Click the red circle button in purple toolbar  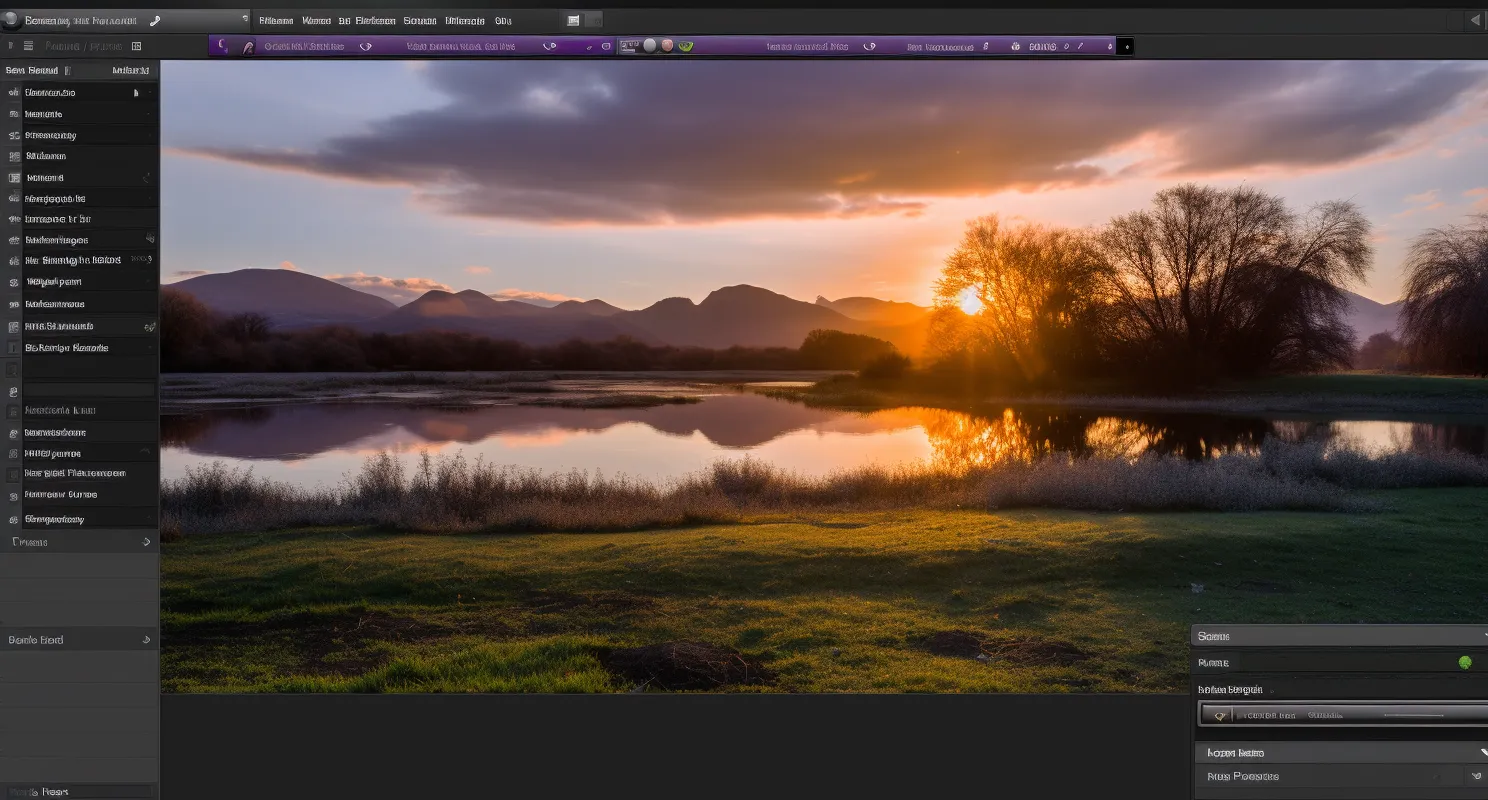pyautogui.click(x=667, y=46)
